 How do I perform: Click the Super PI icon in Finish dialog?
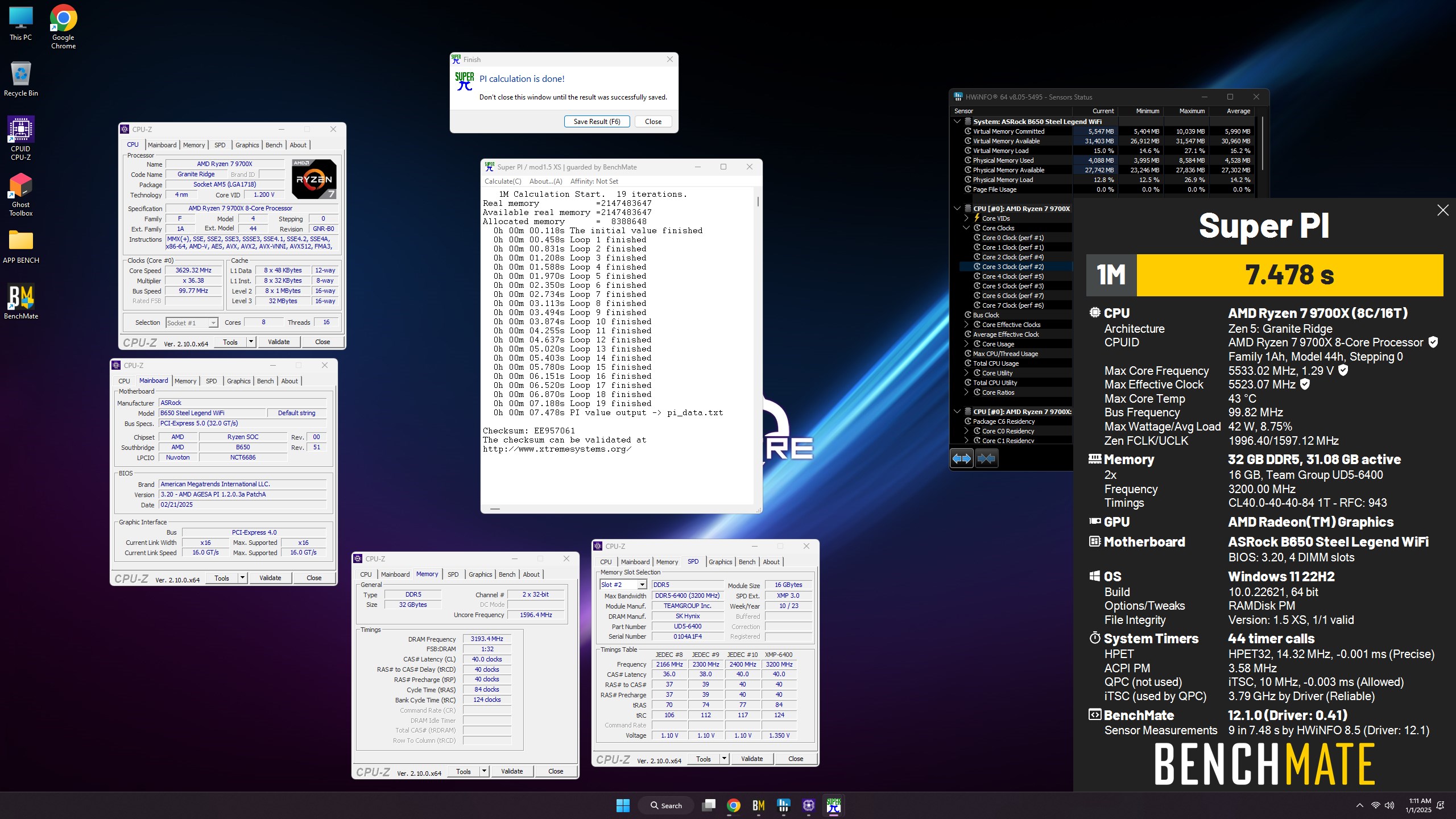[464, 81]
